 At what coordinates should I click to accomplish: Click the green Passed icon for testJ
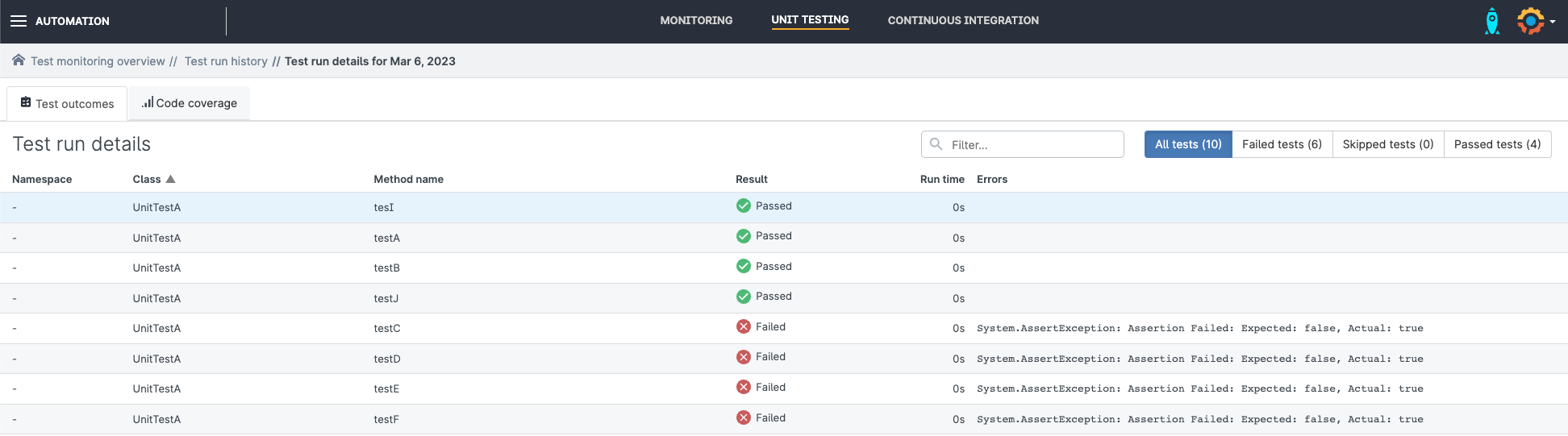[743, 297]
